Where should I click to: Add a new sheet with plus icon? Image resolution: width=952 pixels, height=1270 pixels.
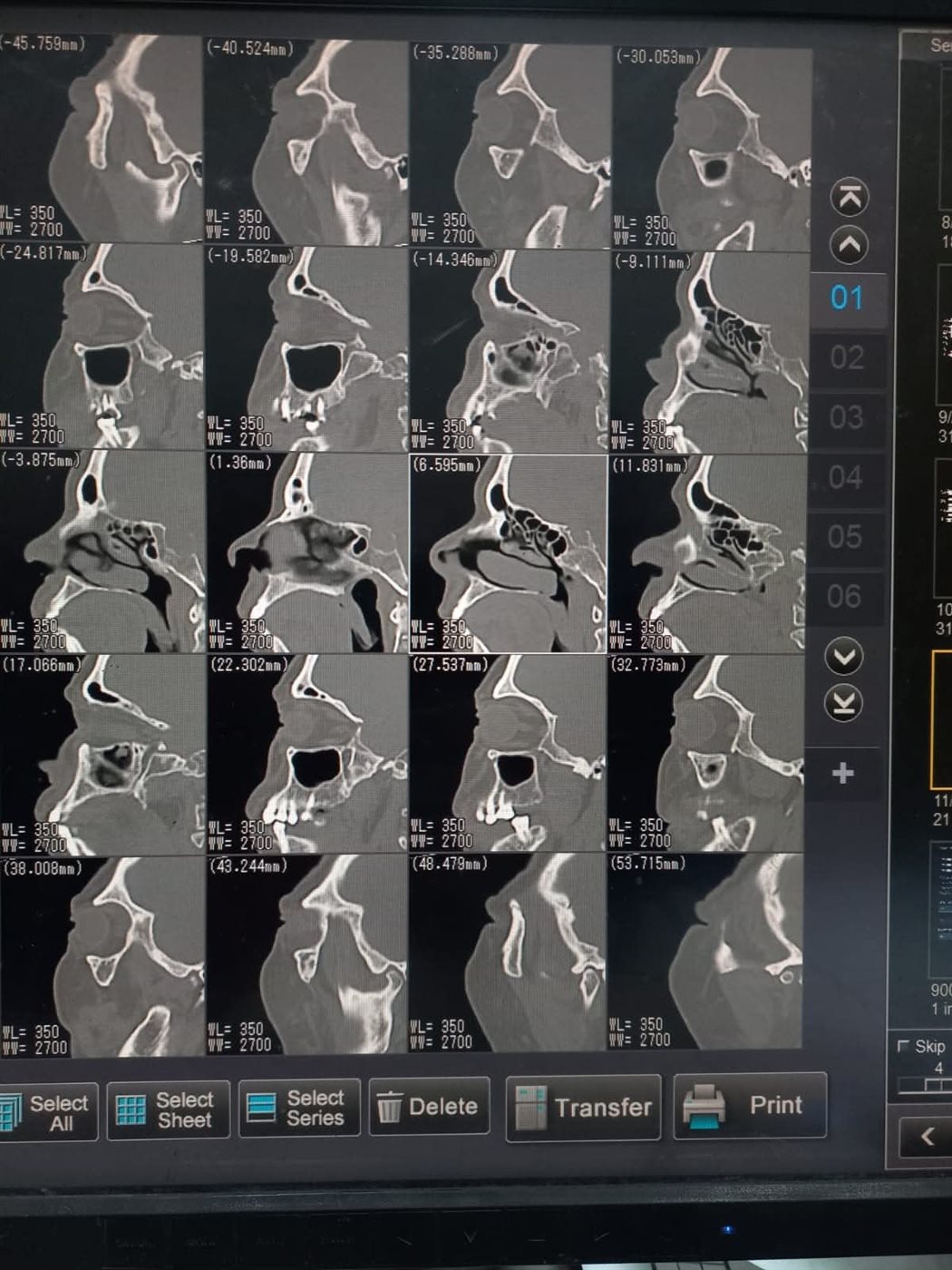point(843,773)
